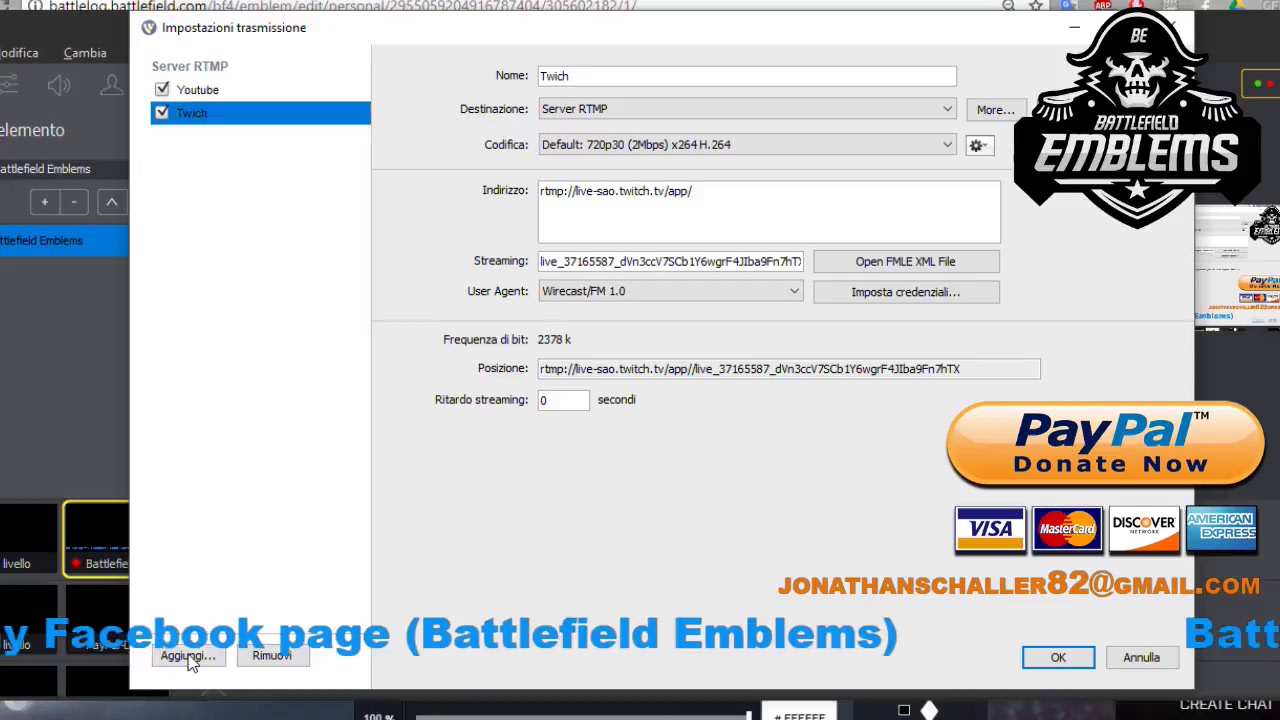Viewport: 1280px width, 720px height.
Task: Click the Visa card logo
Action: [990, 530]
